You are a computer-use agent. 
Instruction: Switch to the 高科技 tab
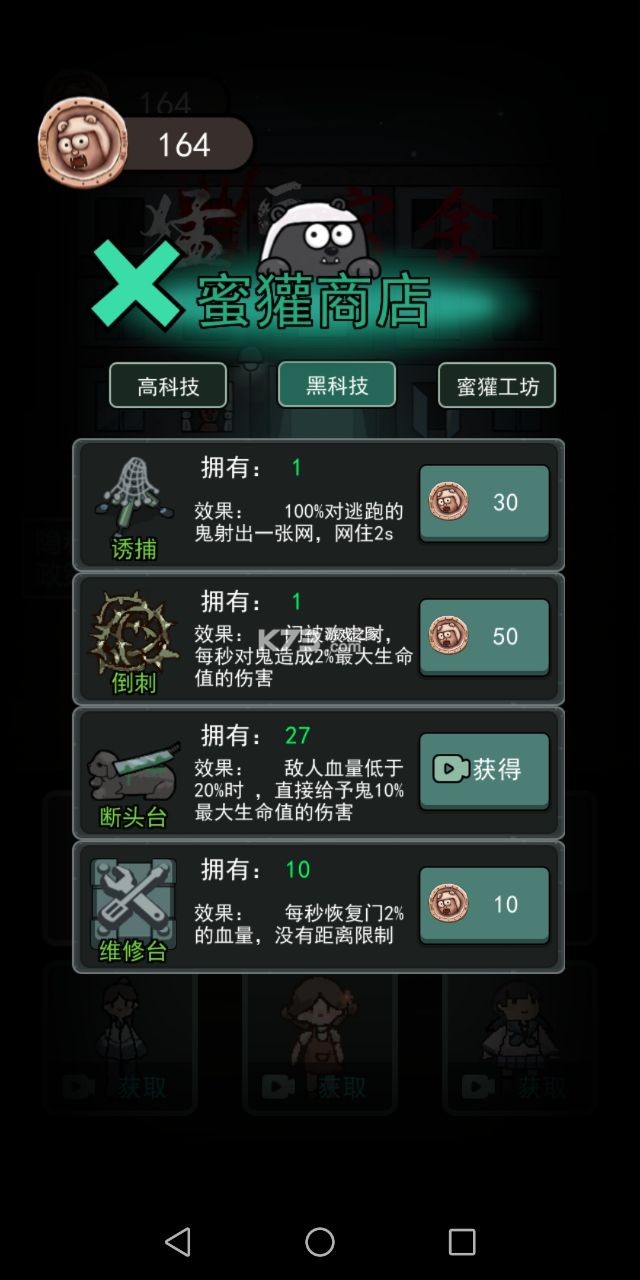pos(168,386)
